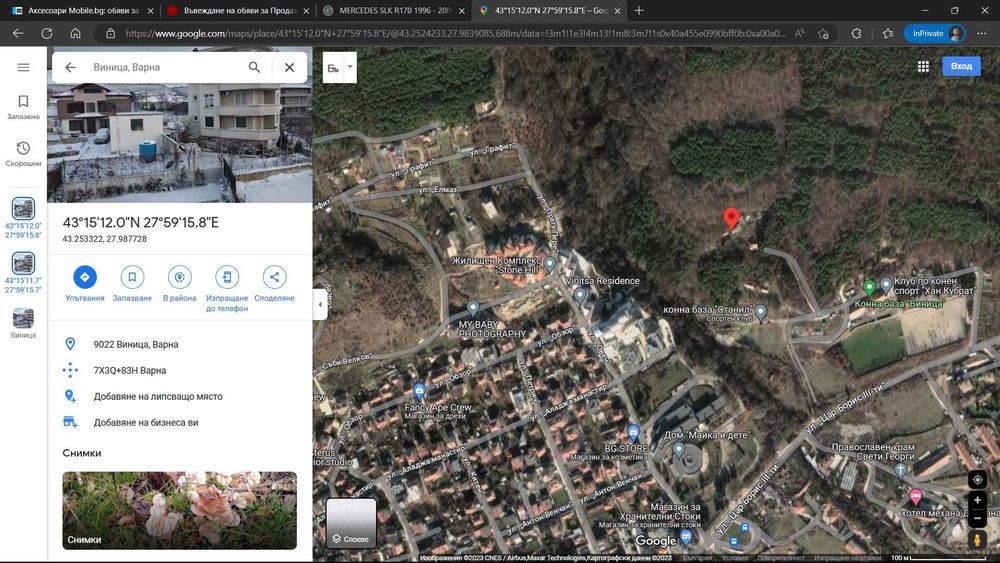Zoom out with the minus button
1000x563 pixels.
(x=977, y=518)
